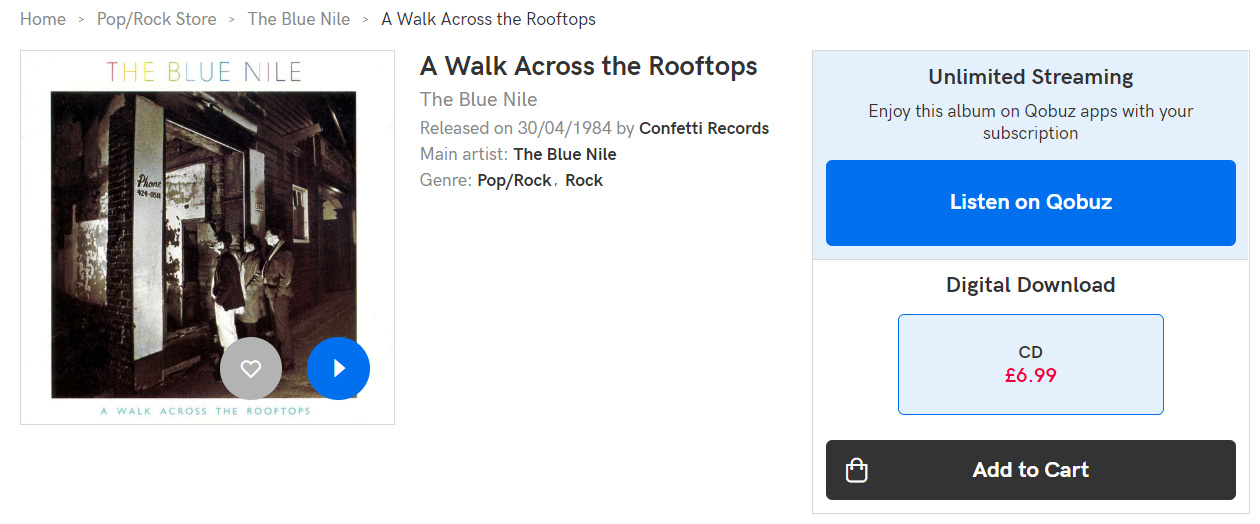Select the CD quality download option

click(1031, 364)
